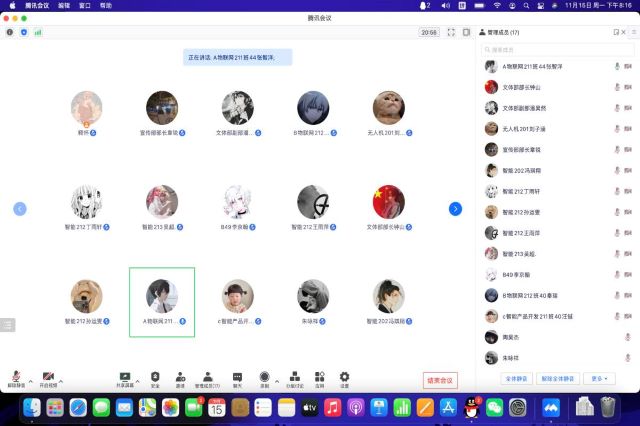This screenshot has height=426, width=640.
Task: Click the security (安全) shield icon
Action: 155,378
